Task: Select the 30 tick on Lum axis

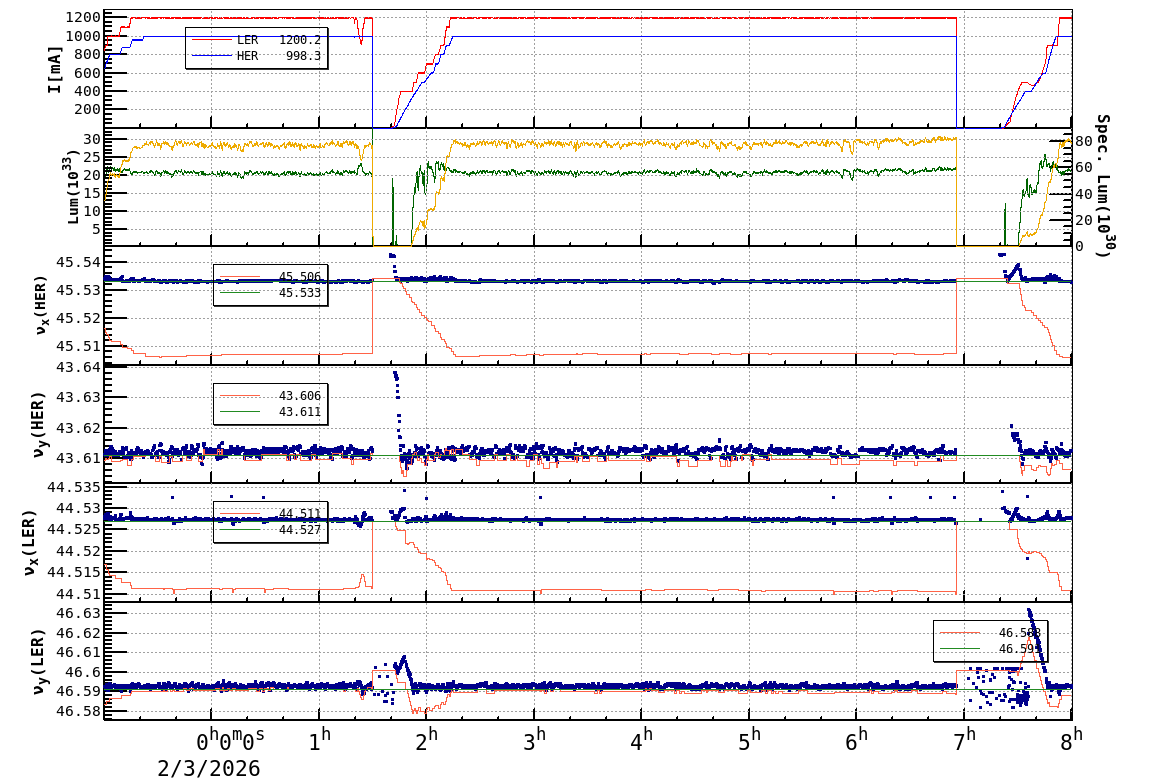Action: pyautogui.click(x=92, y=139)
